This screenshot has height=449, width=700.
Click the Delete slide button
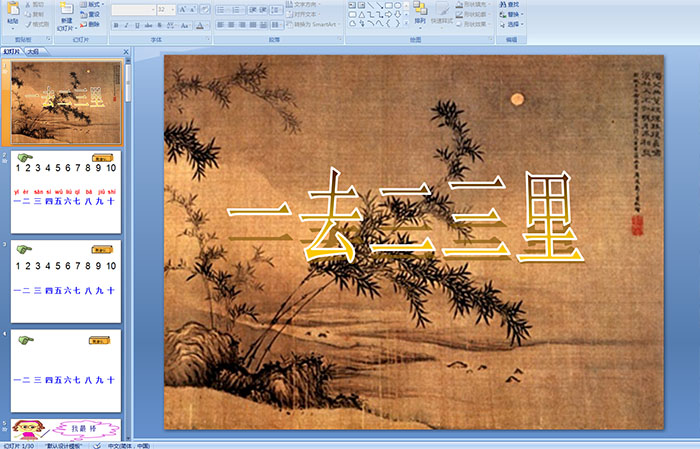point(90,24)
